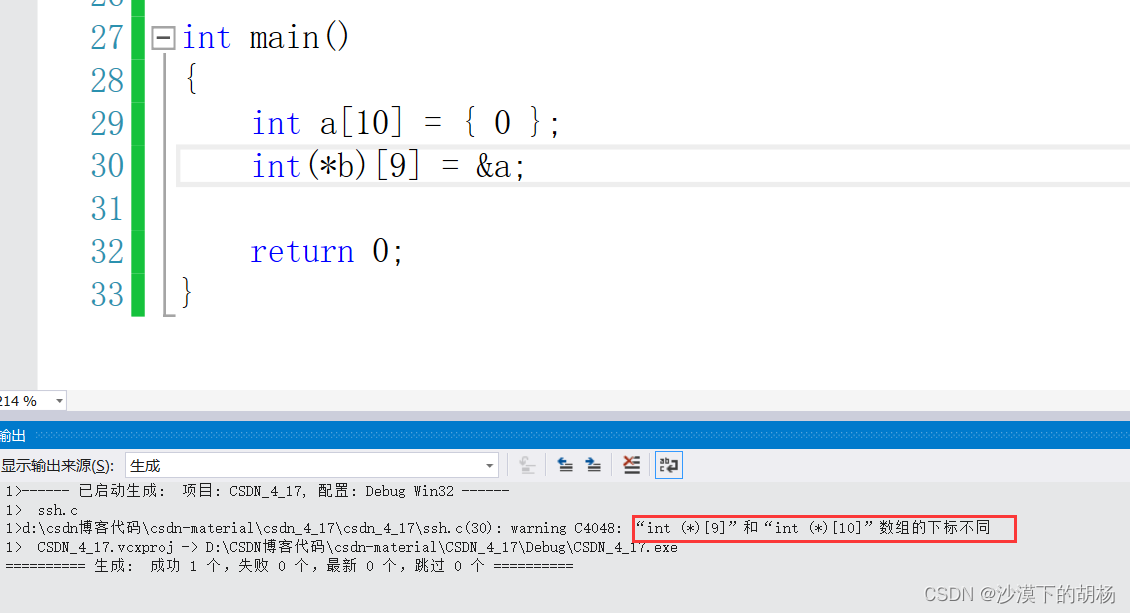
Task: Click the 'return 0;' statement
Action: pyautogui.click(x=326, y=251)
